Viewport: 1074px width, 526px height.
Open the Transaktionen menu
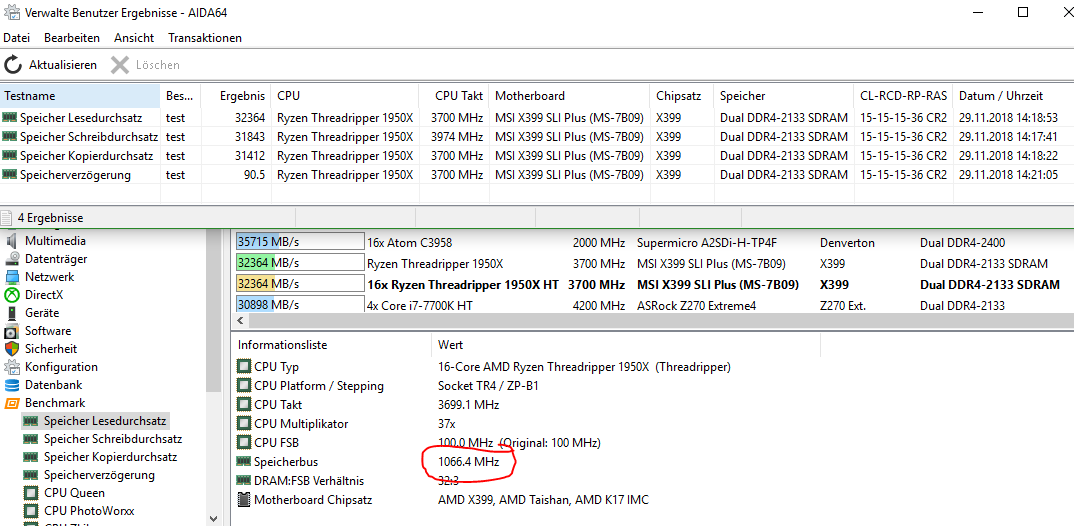coord(205,38)
